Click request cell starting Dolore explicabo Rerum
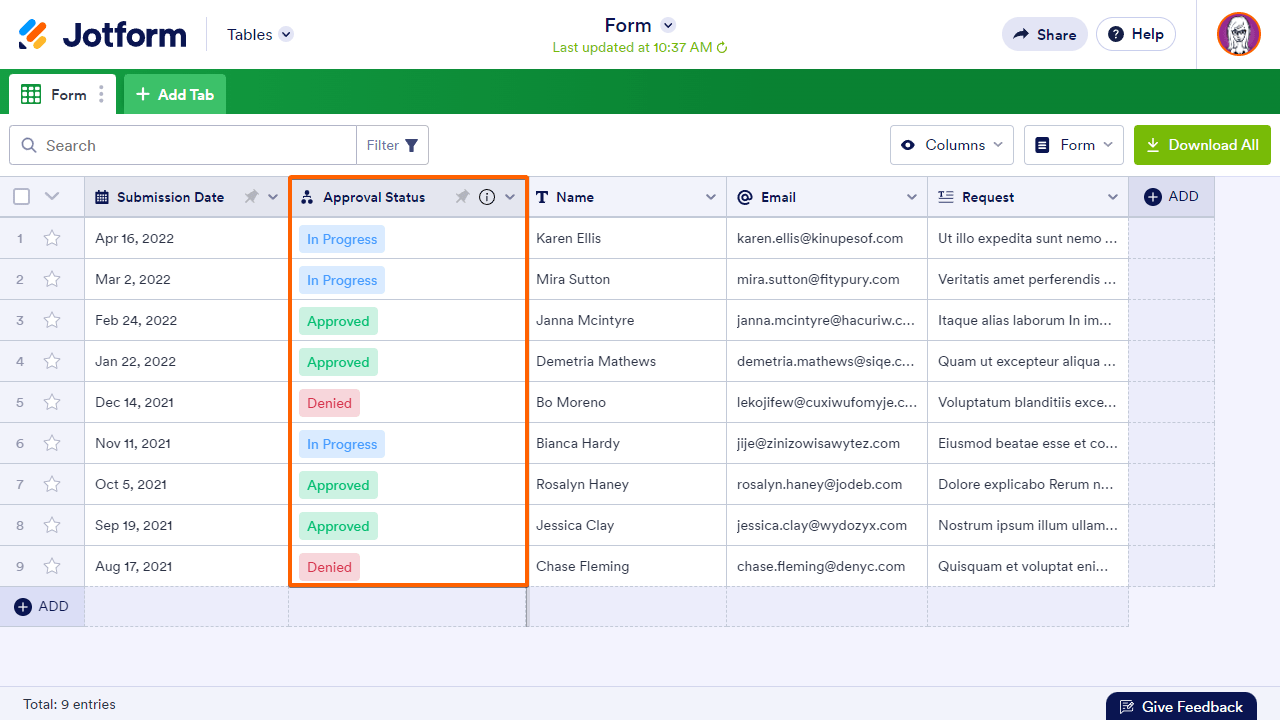Viewport: 1280px width, 720px height. pyautogui.click(x=1028, y=484)
